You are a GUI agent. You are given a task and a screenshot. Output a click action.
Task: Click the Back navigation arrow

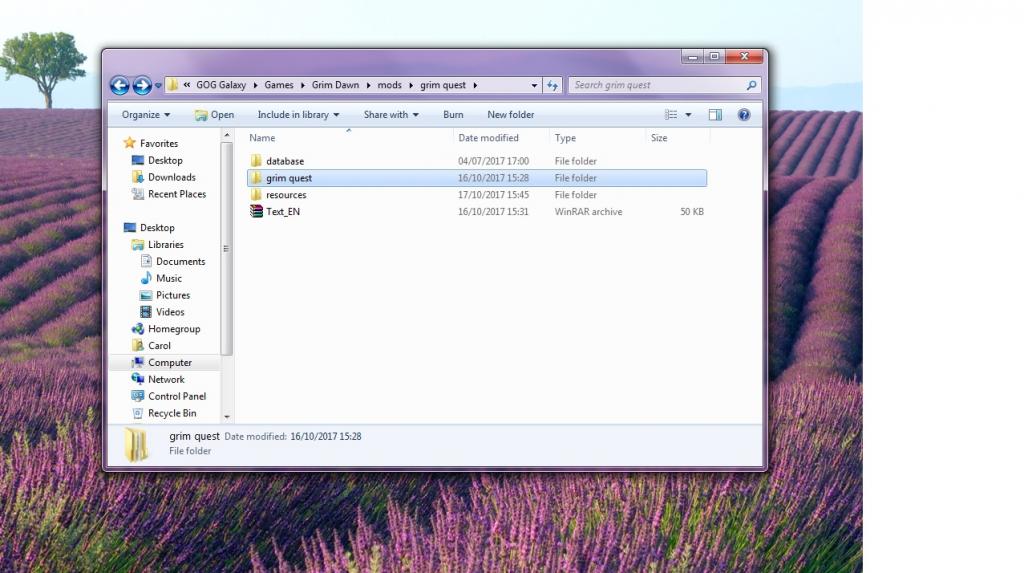point(119,86)
